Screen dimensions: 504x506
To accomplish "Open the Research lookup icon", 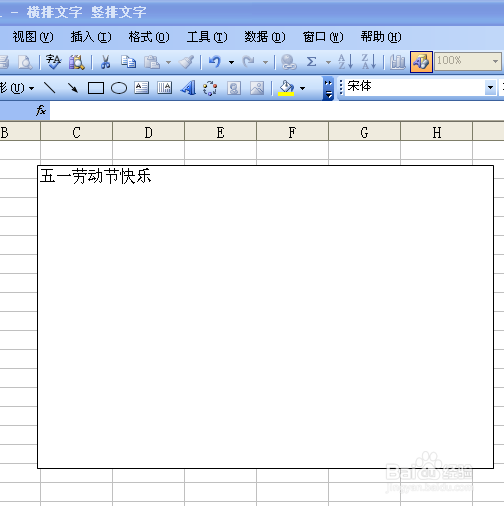I will click(77, 62).
